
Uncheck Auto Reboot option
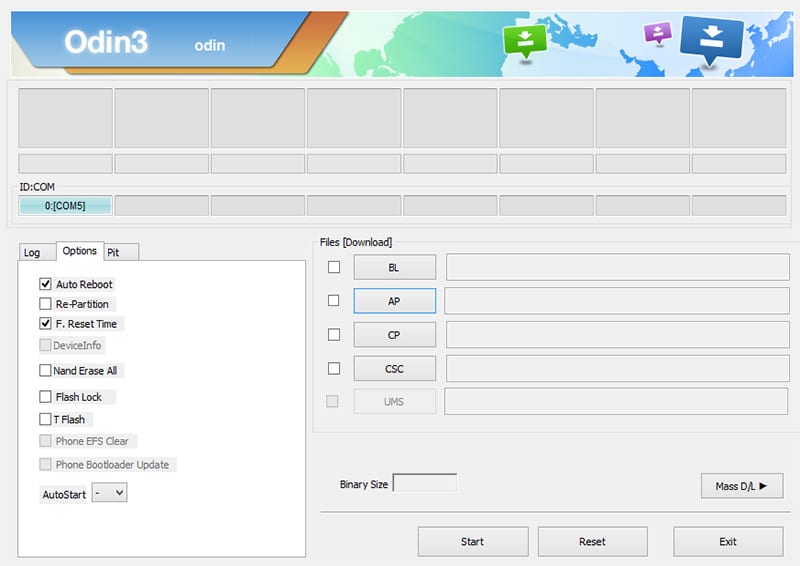click(45, 284)
